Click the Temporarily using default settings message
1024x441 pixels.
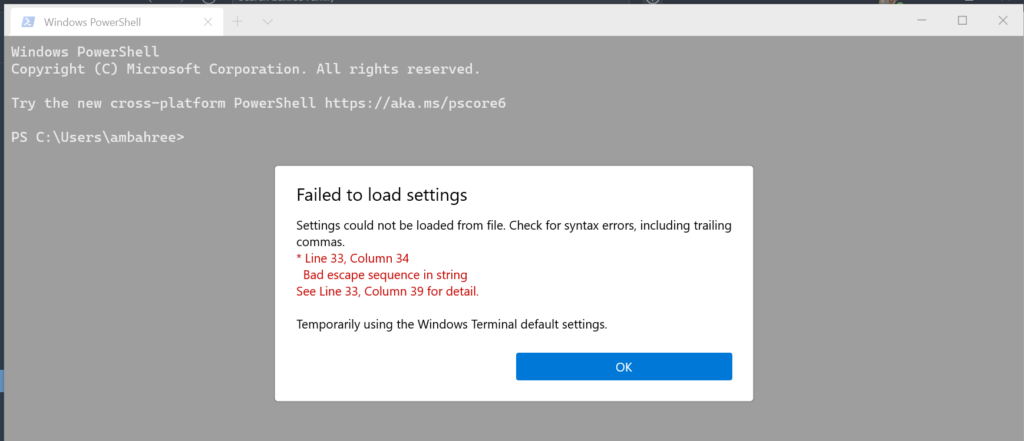coord(452,324)
